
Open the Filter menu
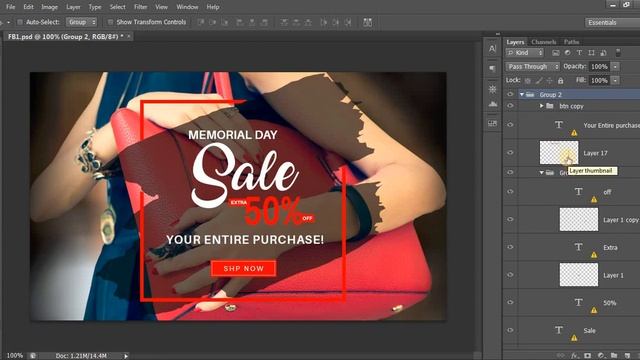[141, 7]
